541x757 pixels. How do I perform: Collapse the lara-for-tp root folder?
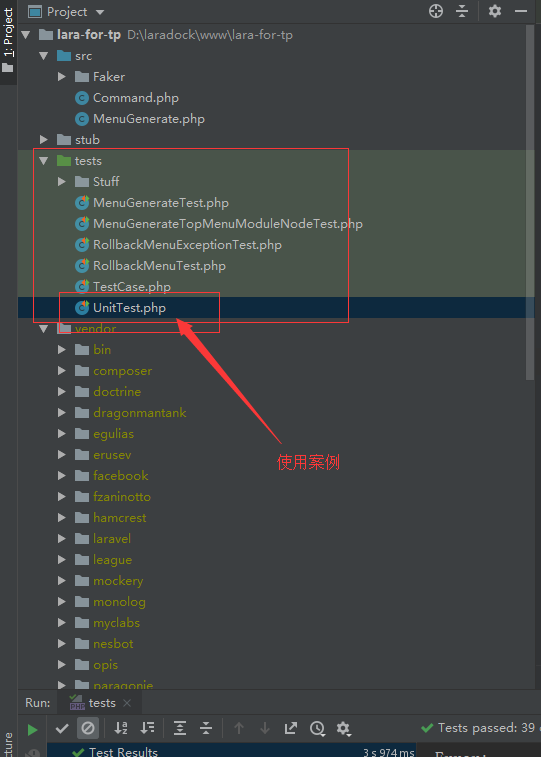coord(26,35)
